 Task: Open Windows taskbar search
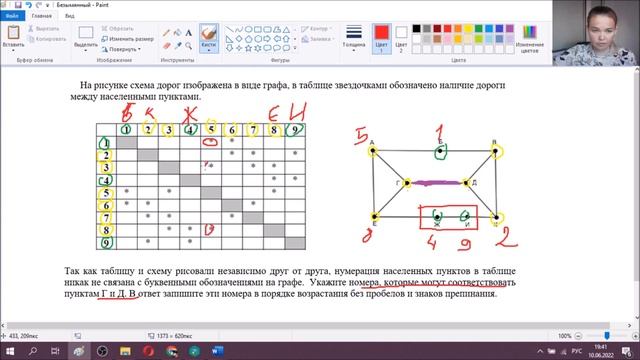click(x=33, y=351)
